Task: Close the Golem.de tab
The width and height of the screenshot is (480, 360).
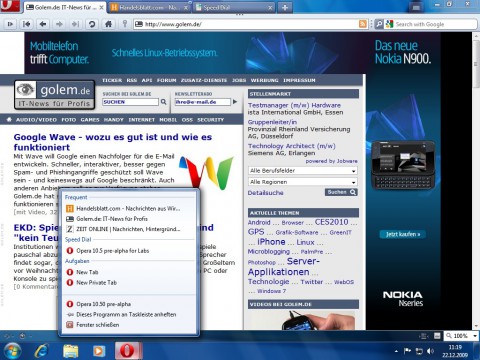Action: pos(101,7)
